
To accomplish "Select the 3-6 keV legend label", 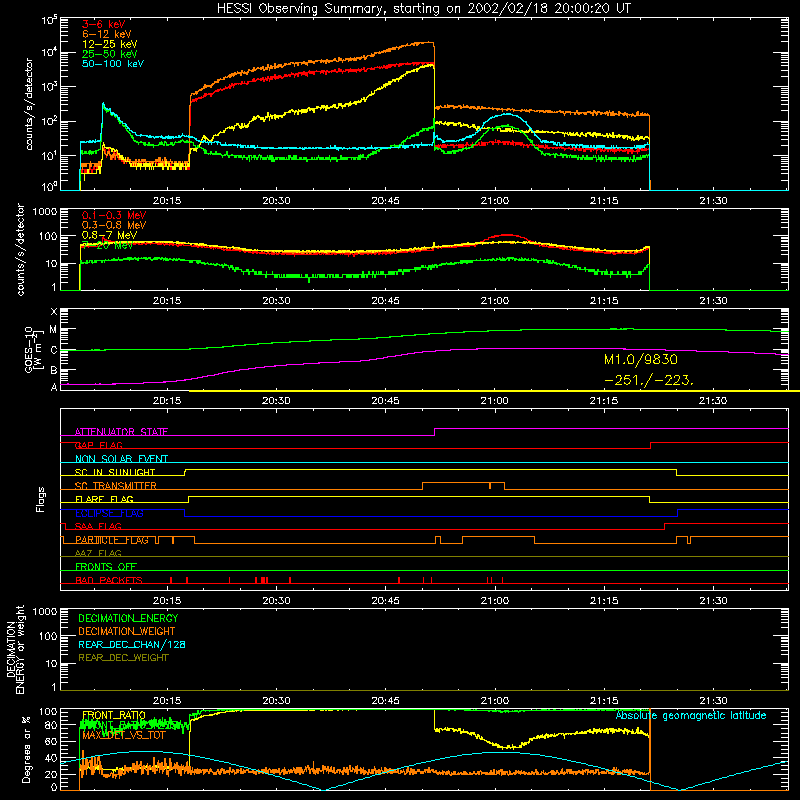I will (x=103, y=24).
